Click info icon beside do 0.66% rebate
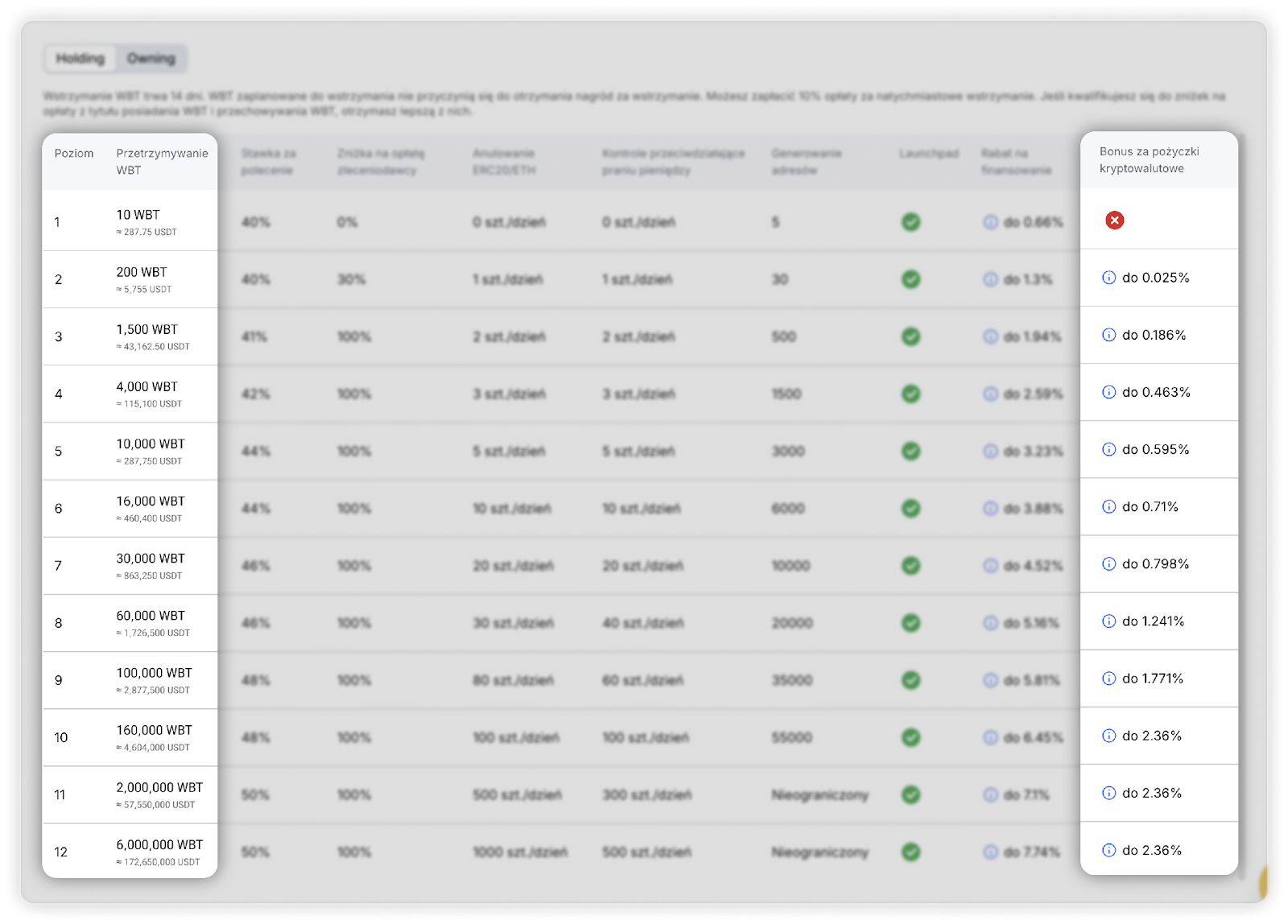Image resolution: width=1288 pixels, height=924 pixels. (991, 222)
